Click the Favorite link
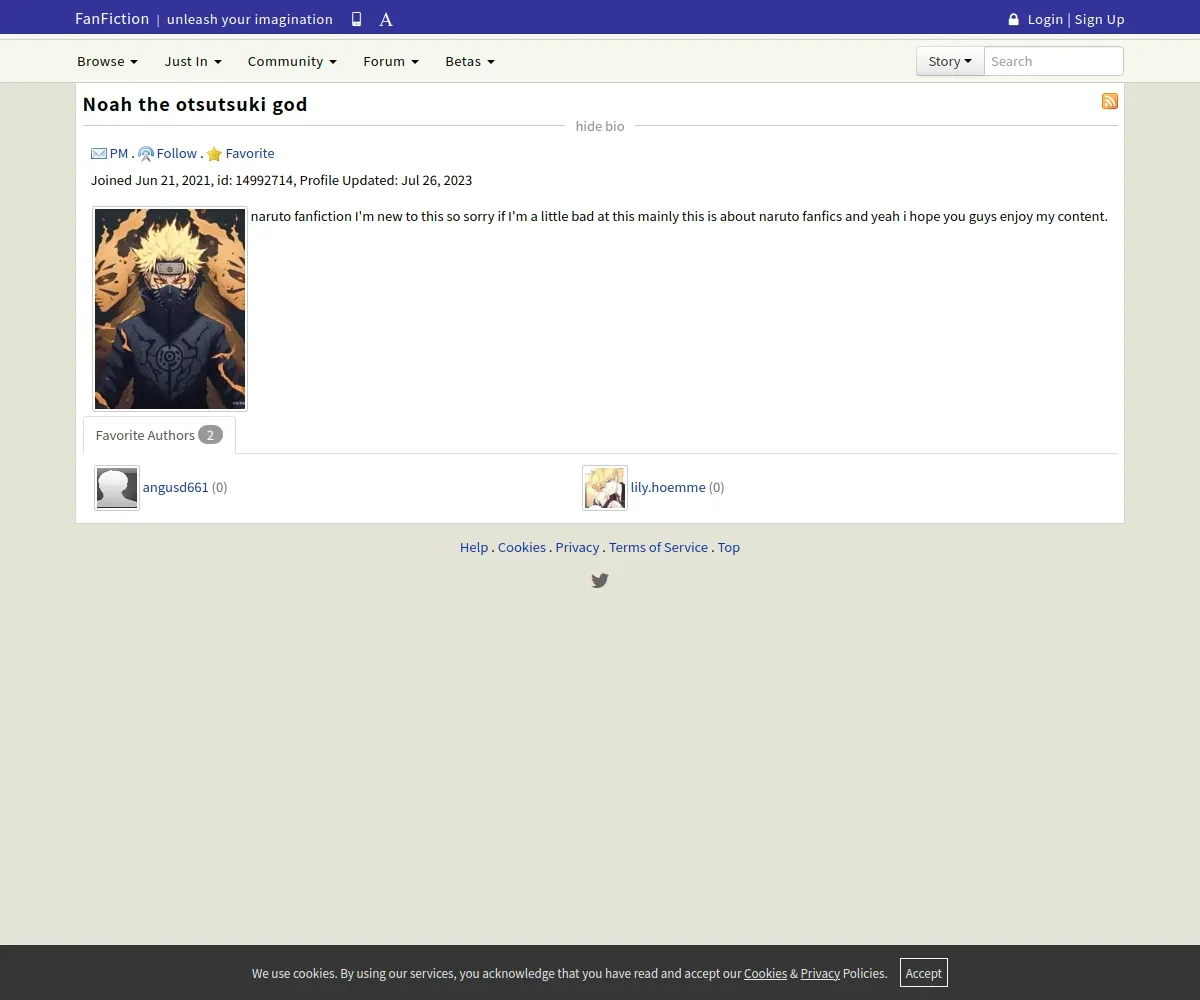 pos(250,153)
